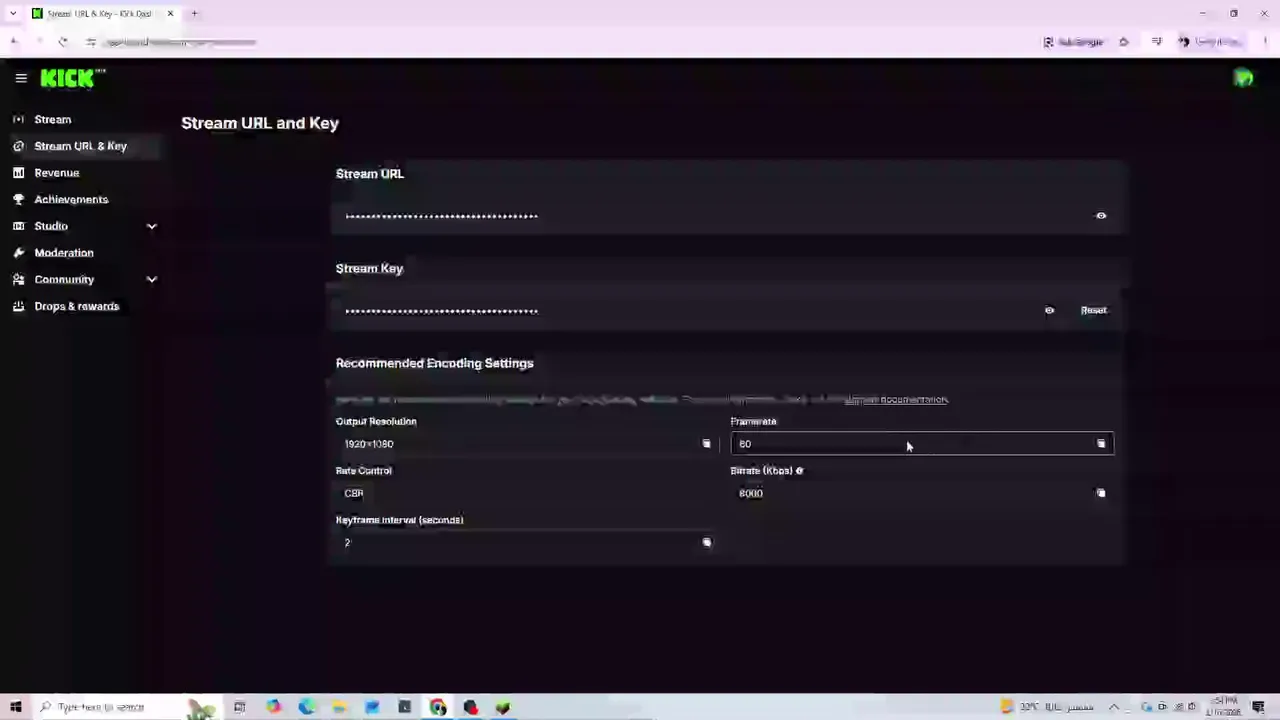This screenshot has width=1280, height=720.
Task: Click the Rate Control CBR field
Action: point(526,493)
